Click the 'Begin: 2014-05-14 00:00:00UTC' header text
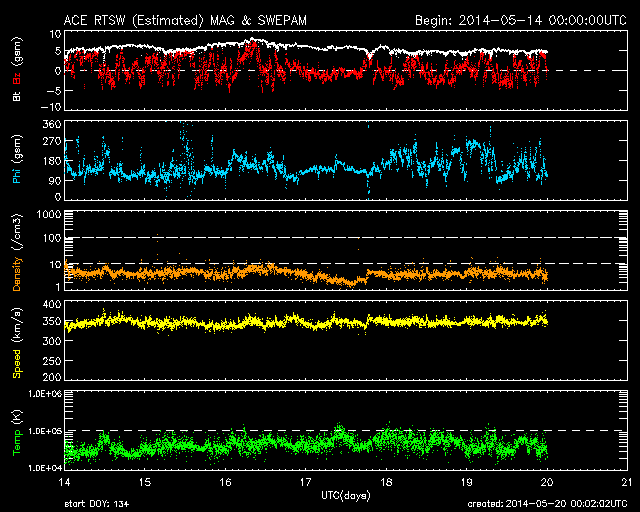The image size is (640, 512). click(521, 20)
